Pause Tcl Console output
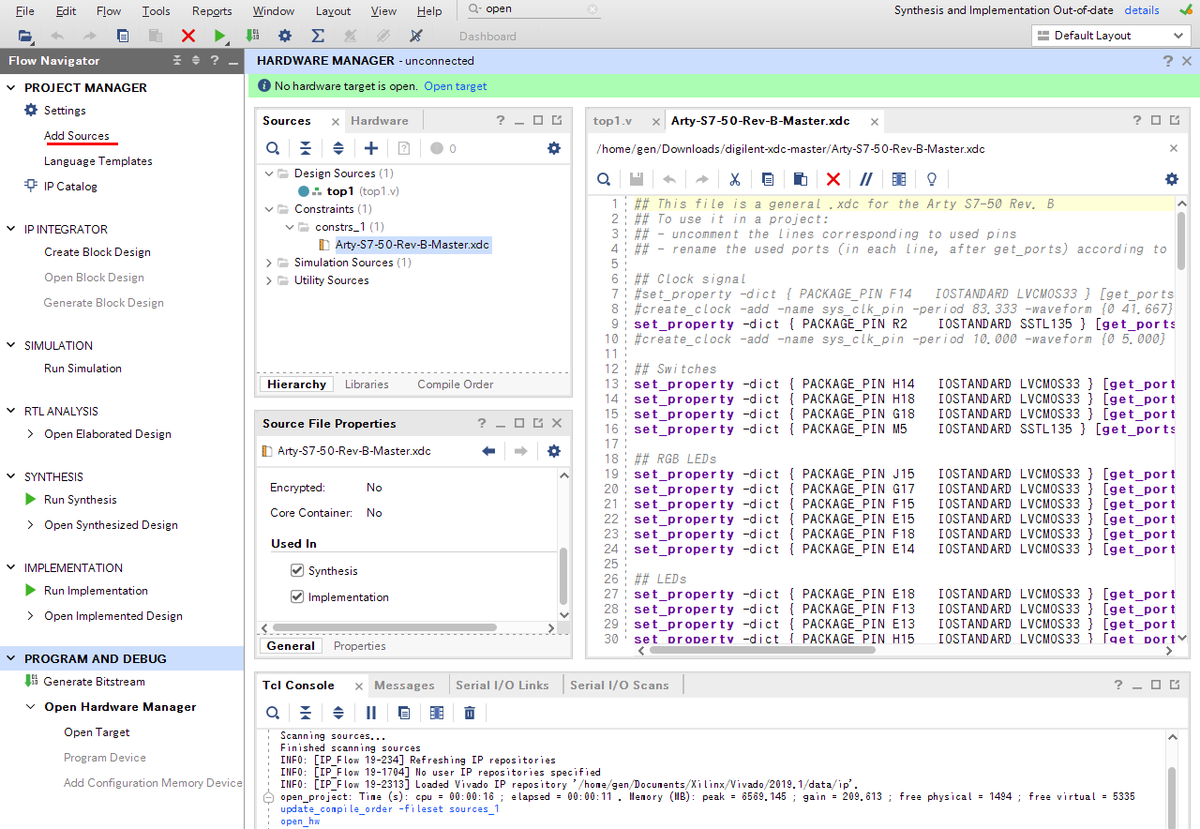Screen dimensions: 1200x829 (371, 713)
